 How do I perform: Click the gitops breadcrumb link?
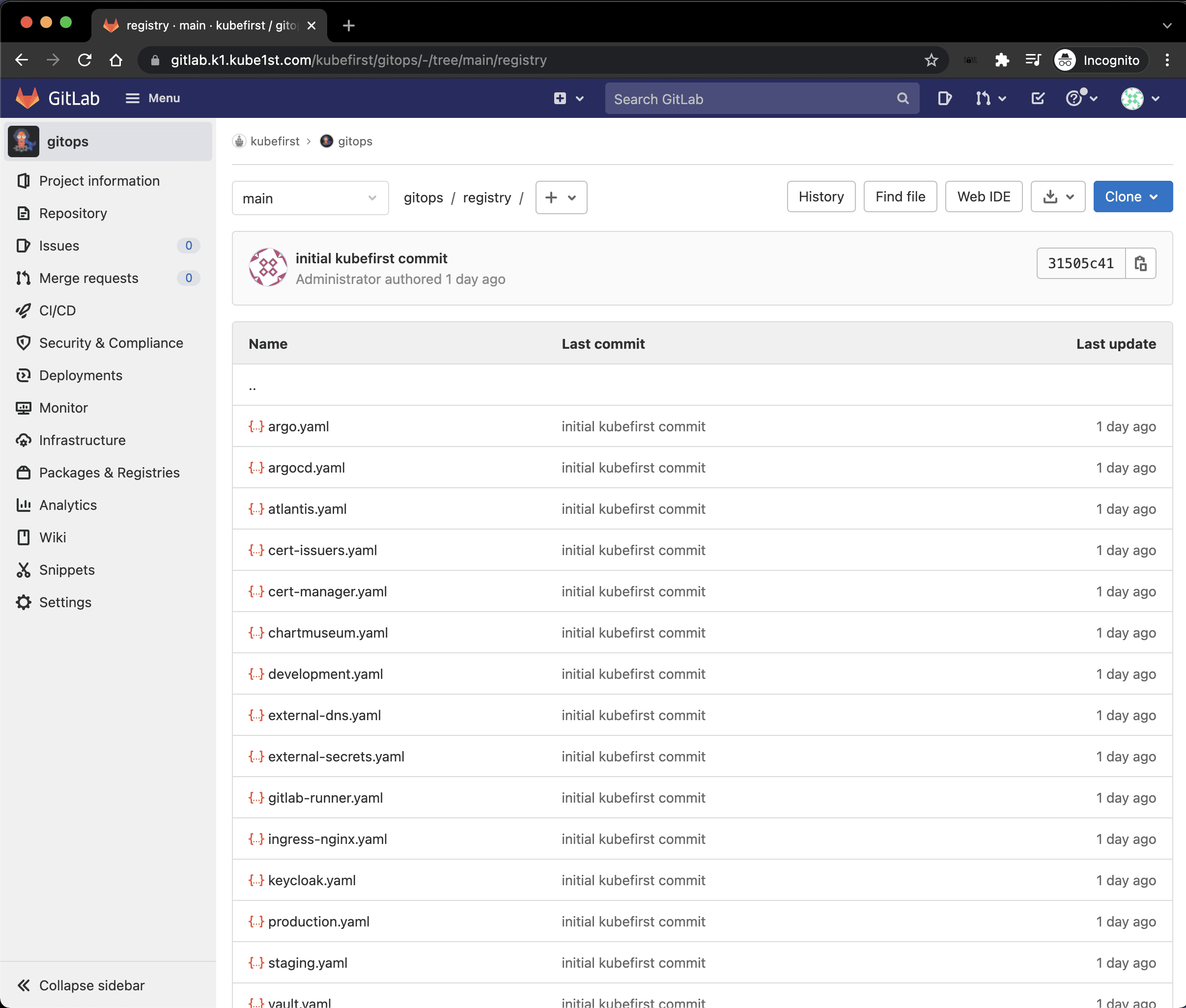[355, 141]
